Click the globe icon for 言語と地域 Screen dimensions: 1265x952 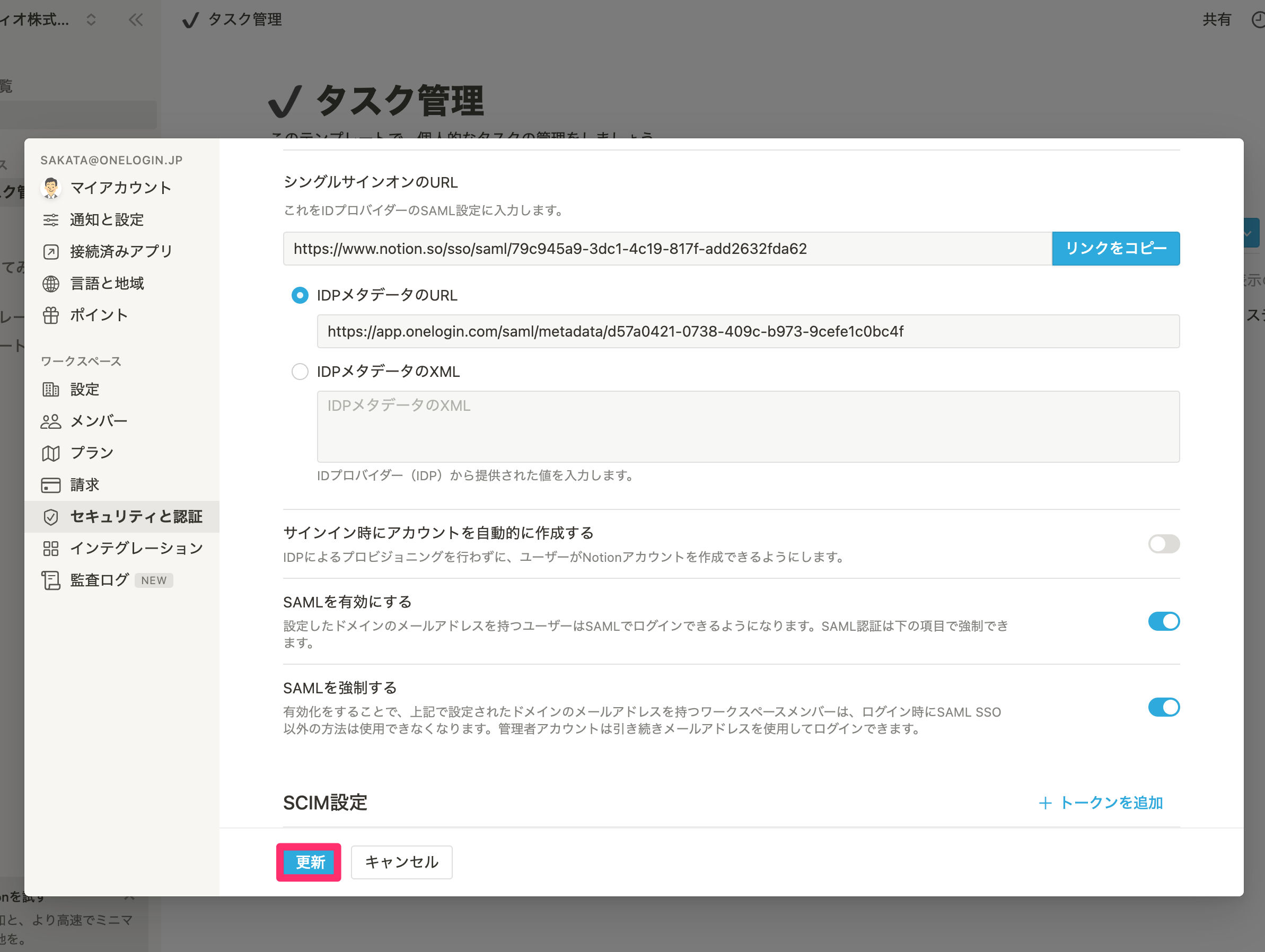(51, 284)
